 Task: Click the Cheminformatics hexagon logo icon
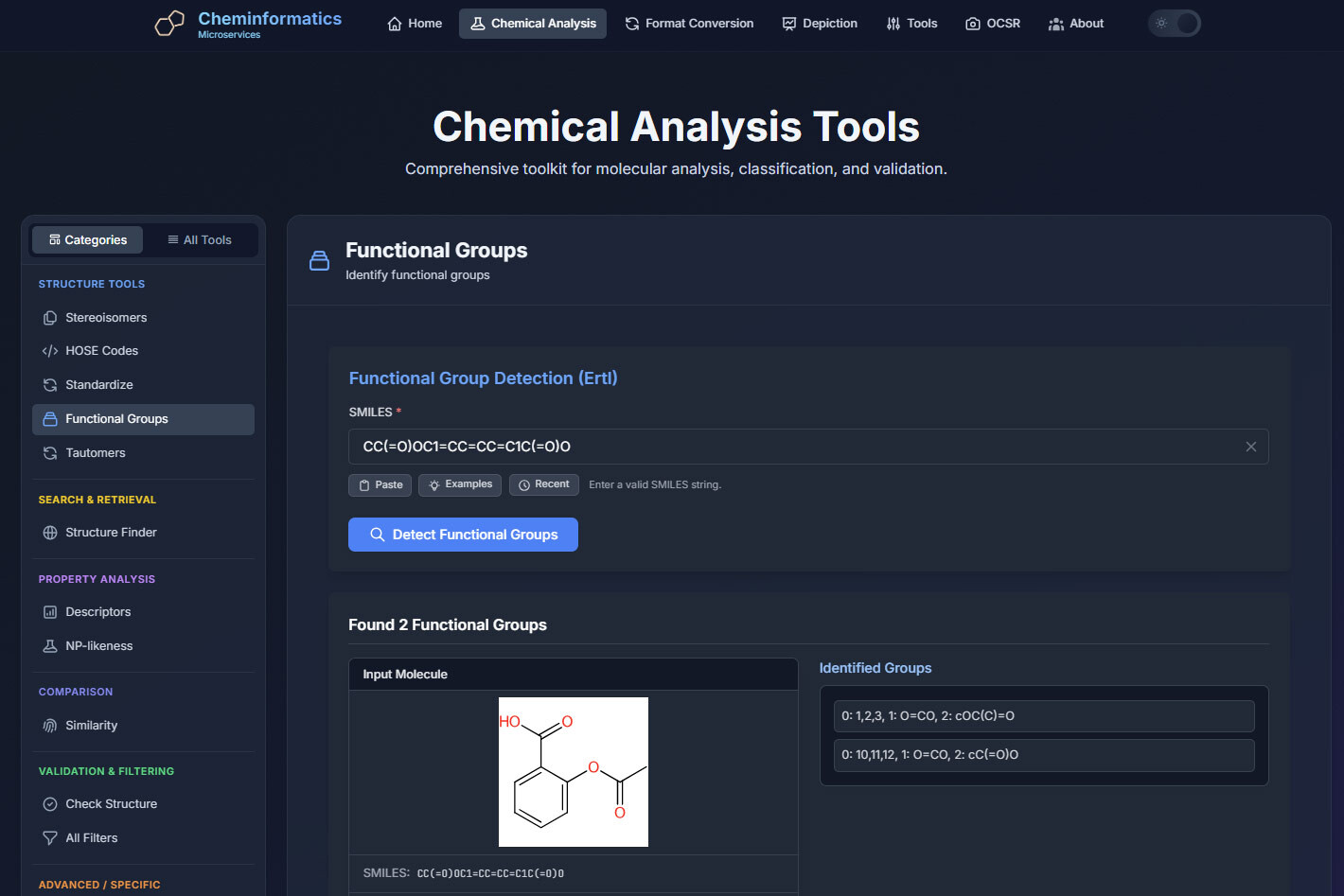point(169,24)
